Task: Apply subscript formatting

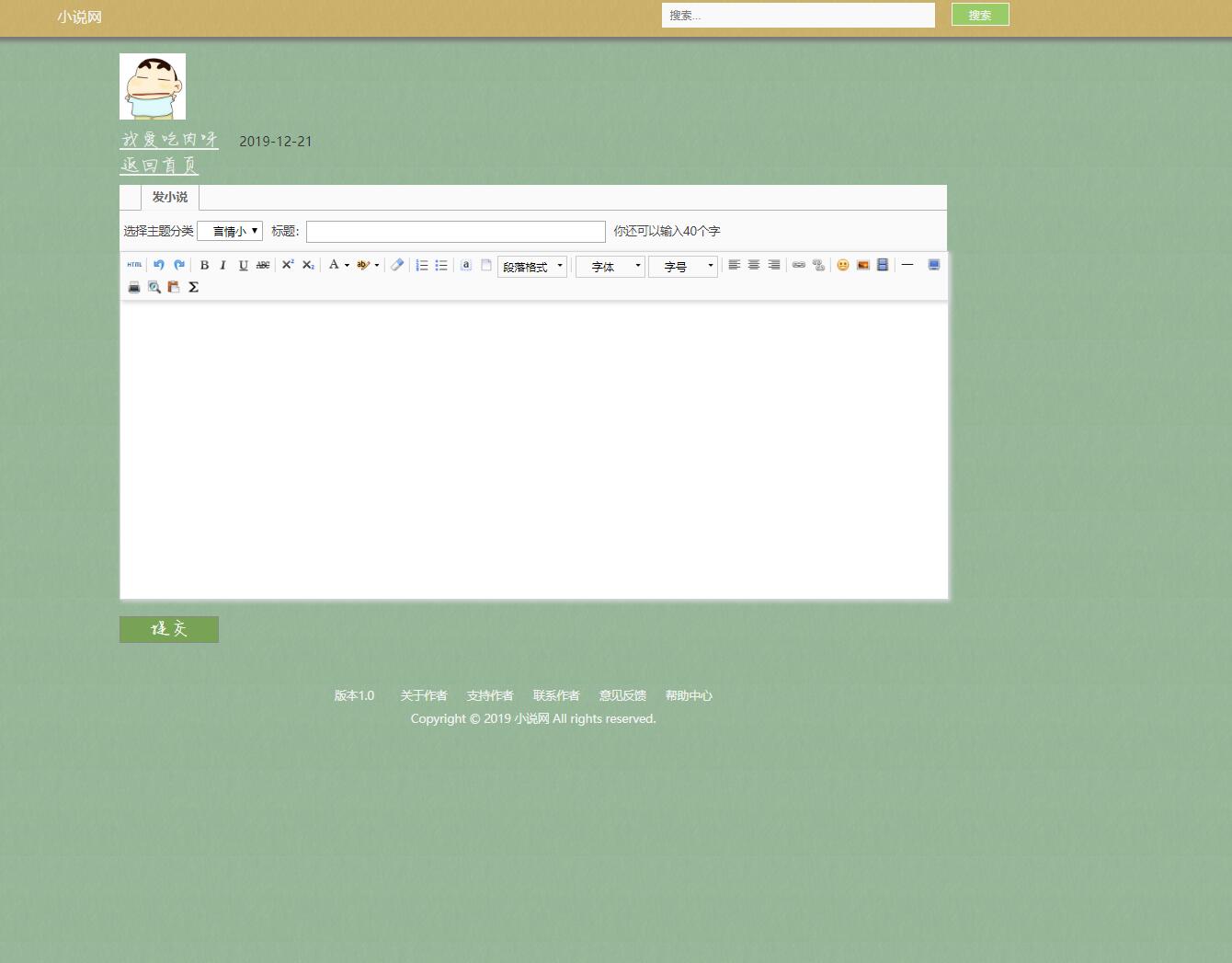Action: click(308, 265)
